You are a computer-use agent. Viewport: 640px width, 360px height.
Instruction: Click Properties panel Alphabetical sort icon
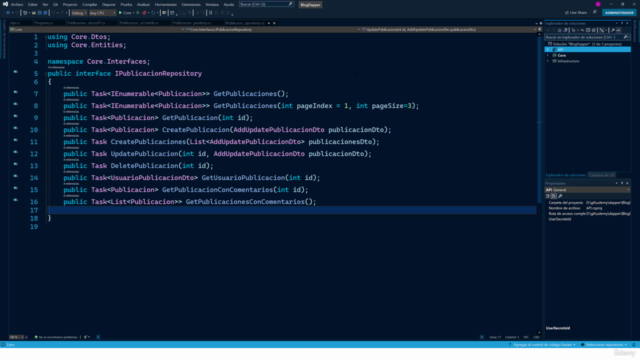click(554, 196)
